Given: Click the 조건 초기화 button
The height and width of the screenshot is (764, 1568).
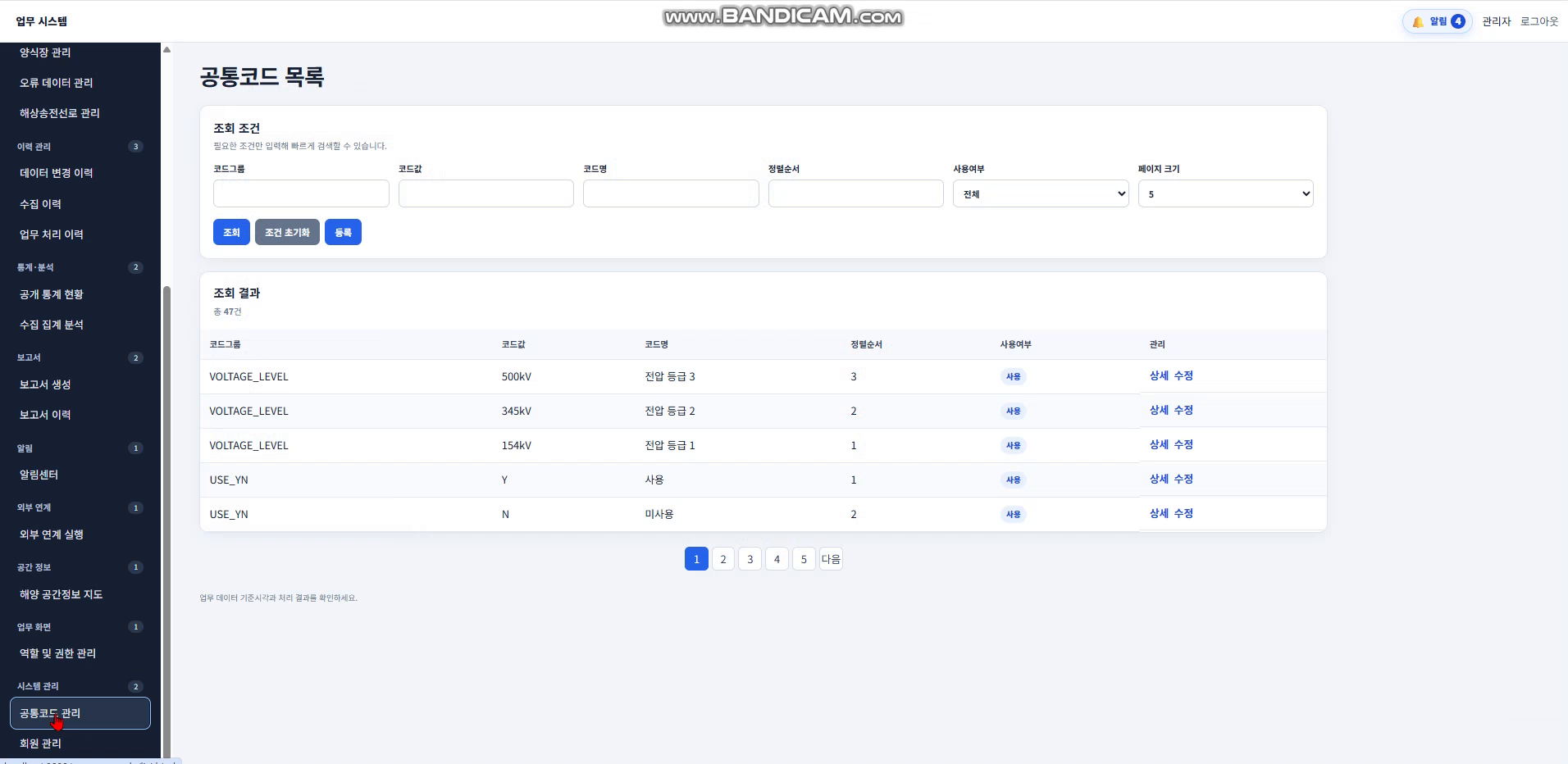Looking at the screenshot, I should 287,232.
